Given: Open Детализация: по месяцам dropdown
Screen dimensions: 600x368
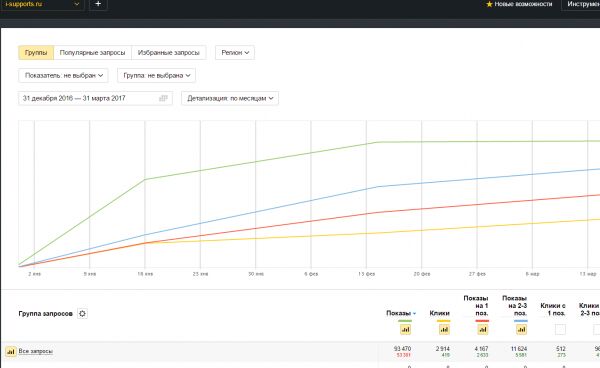Looking at the screenshot, I should (x=230, y=98).
